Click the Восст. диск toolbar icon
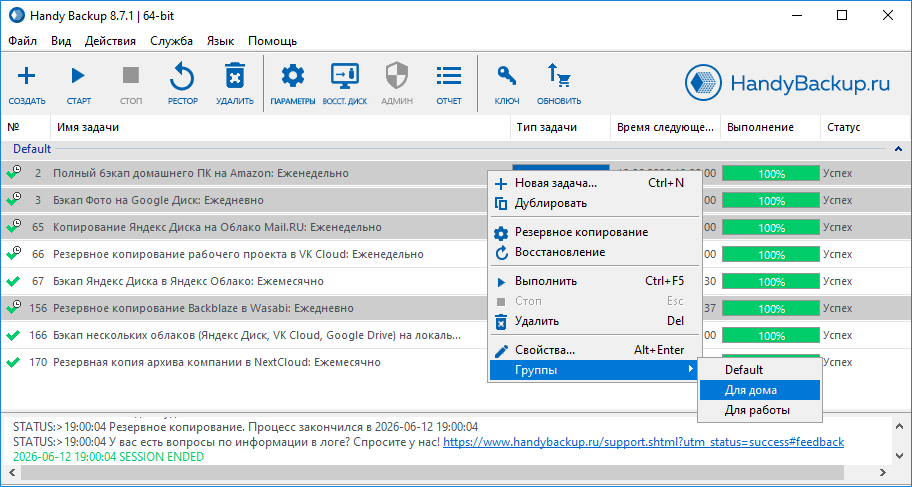 [x=345, y=76]
